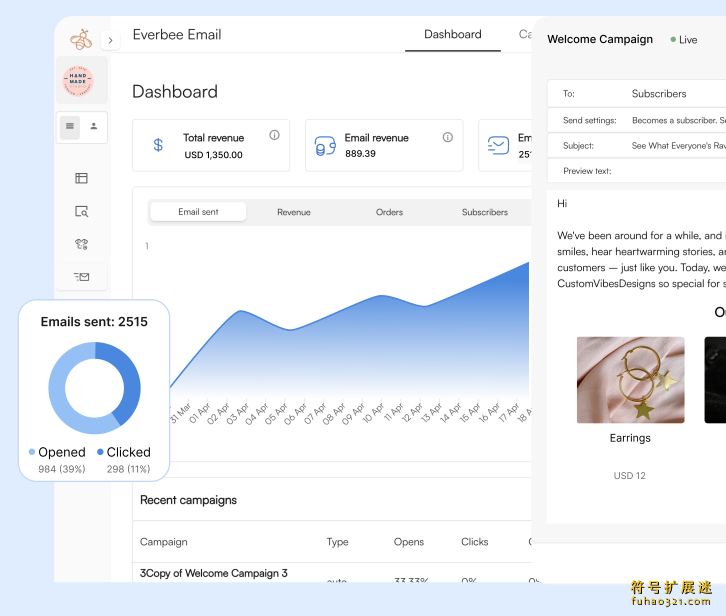Click the Recent campaigns heading
The height and width of the screenshot is (616, 726).
(188, 500)
